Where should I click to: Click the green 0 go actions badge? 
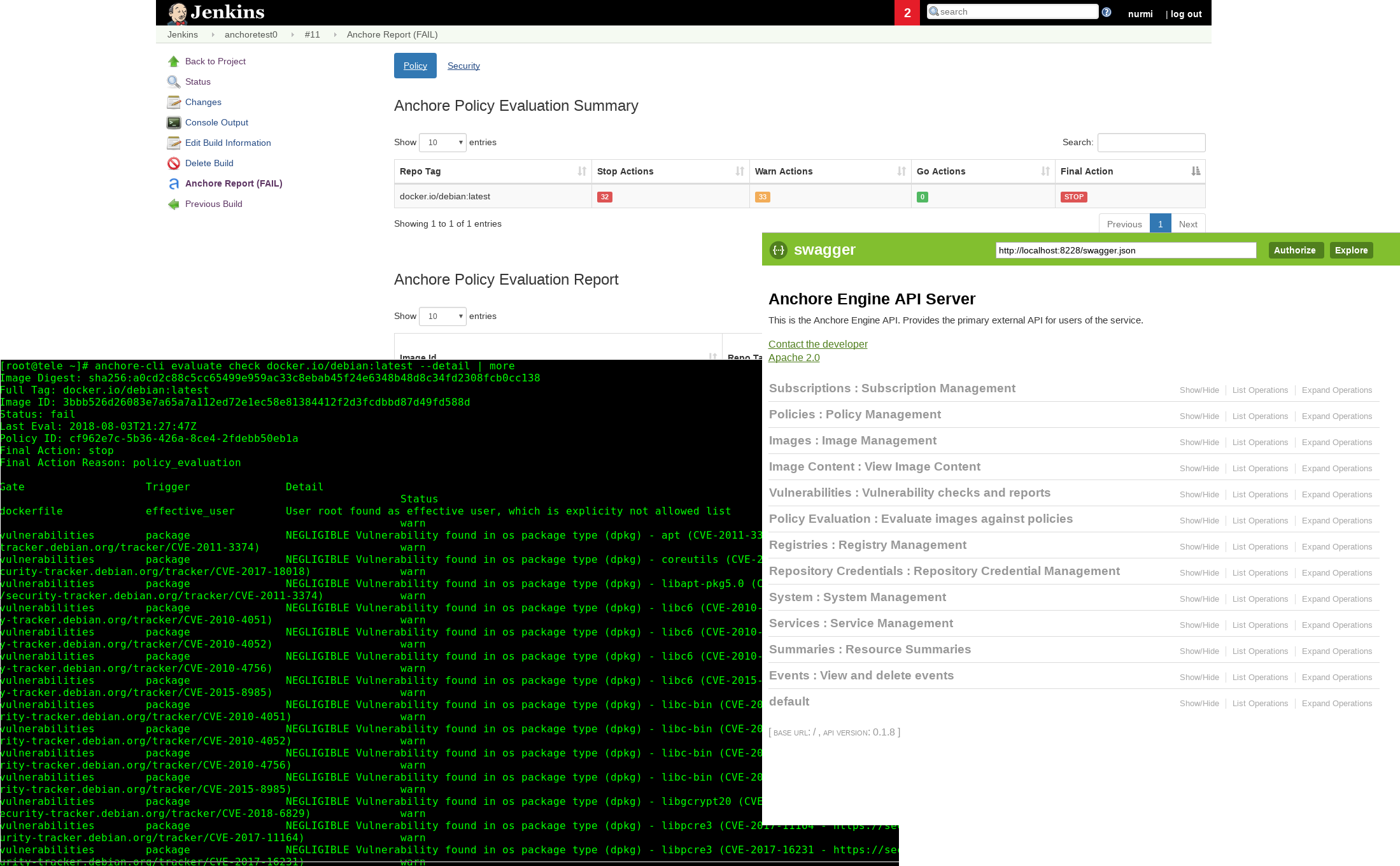click(923, 197)
